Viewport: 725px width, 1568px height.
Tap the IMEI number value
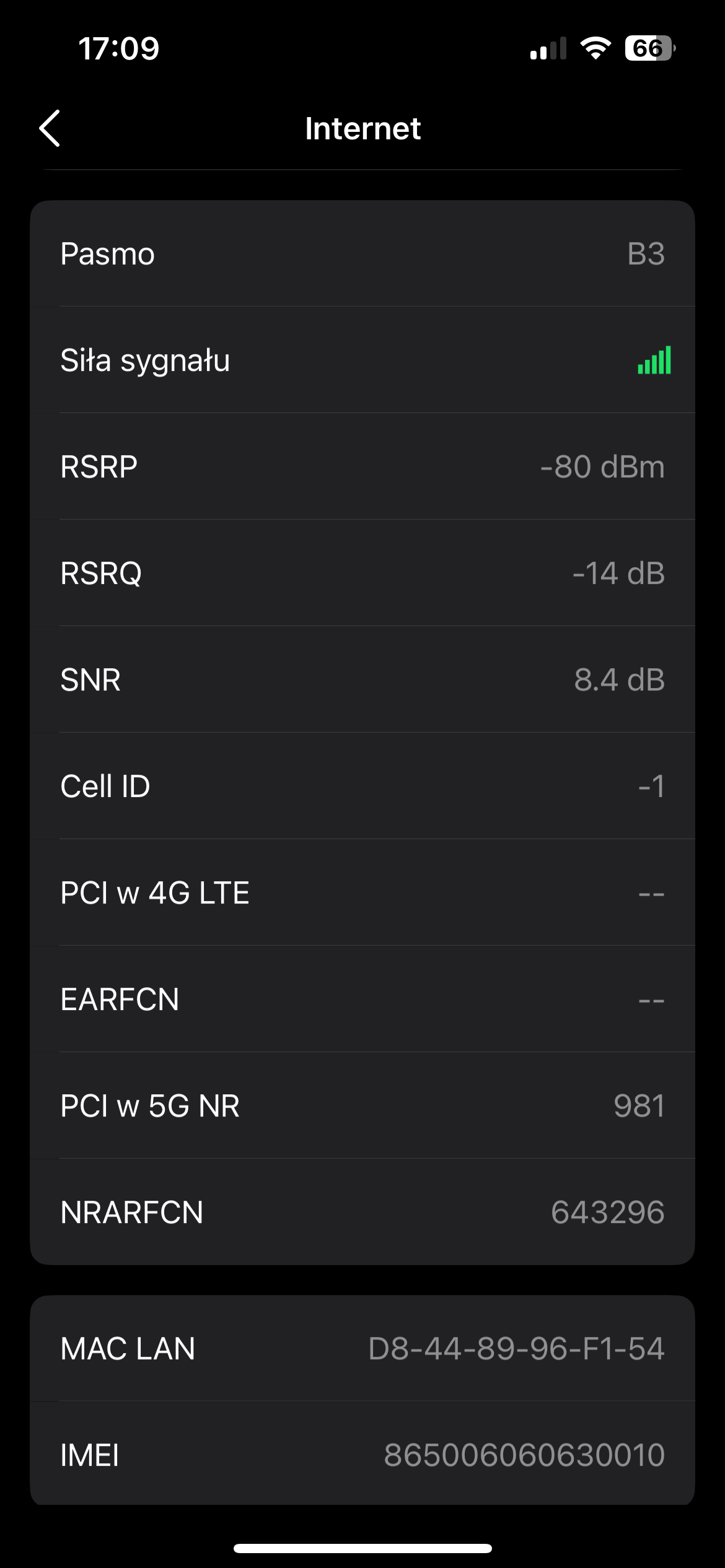(x=524, y=1455)
